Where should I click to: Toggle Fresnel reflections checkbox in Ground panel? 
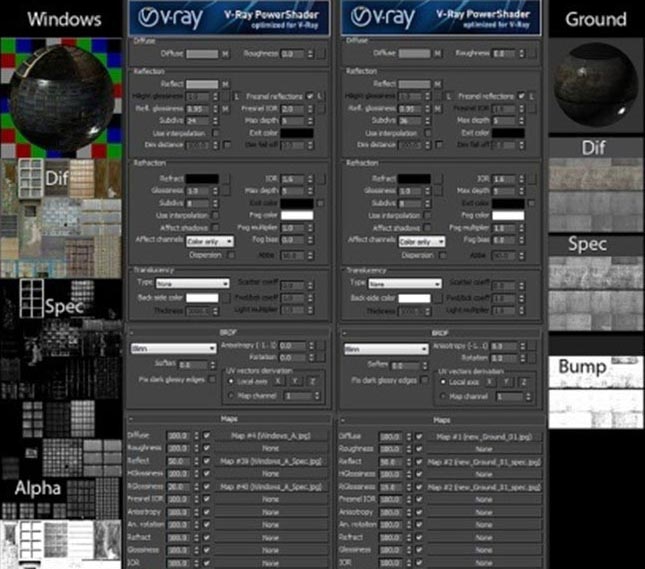click(522, 96)
